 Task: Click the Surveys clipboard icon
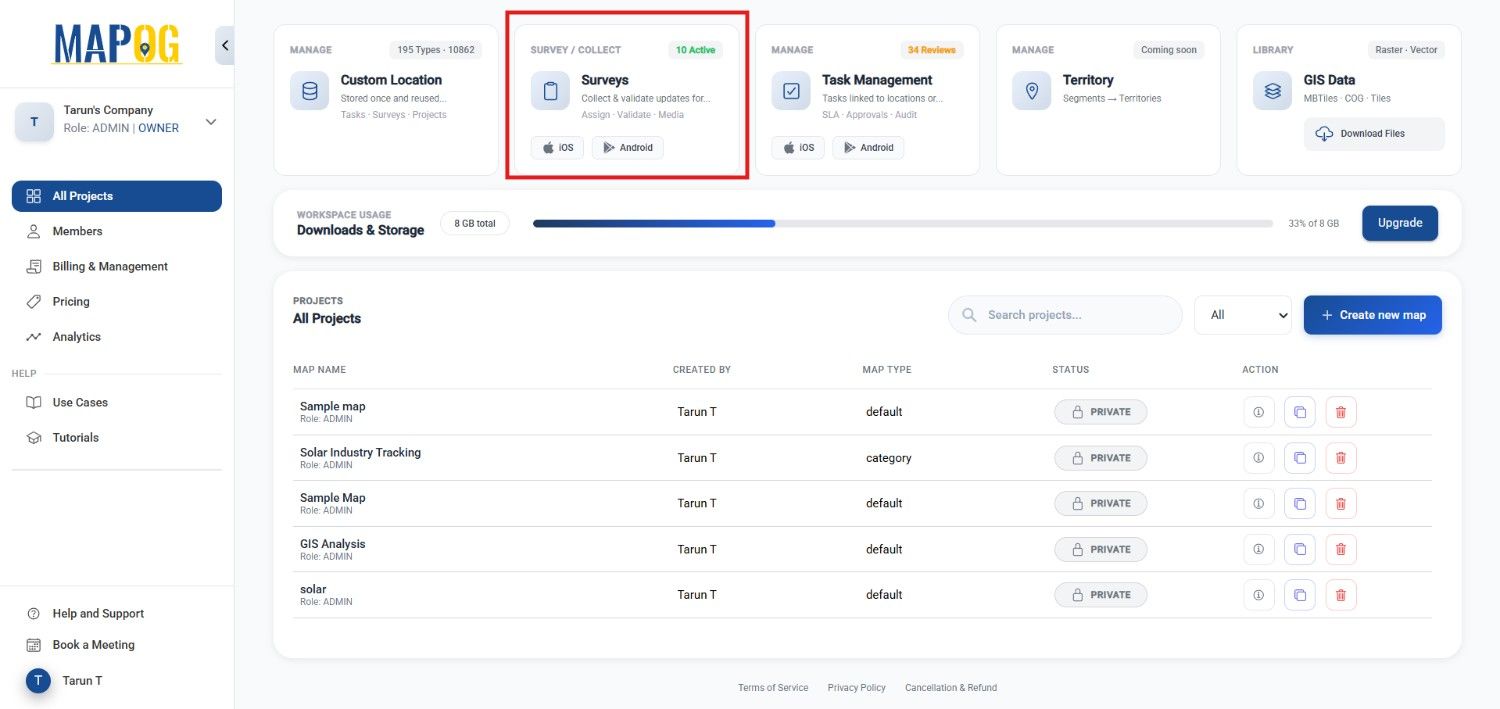coord(549,90)
